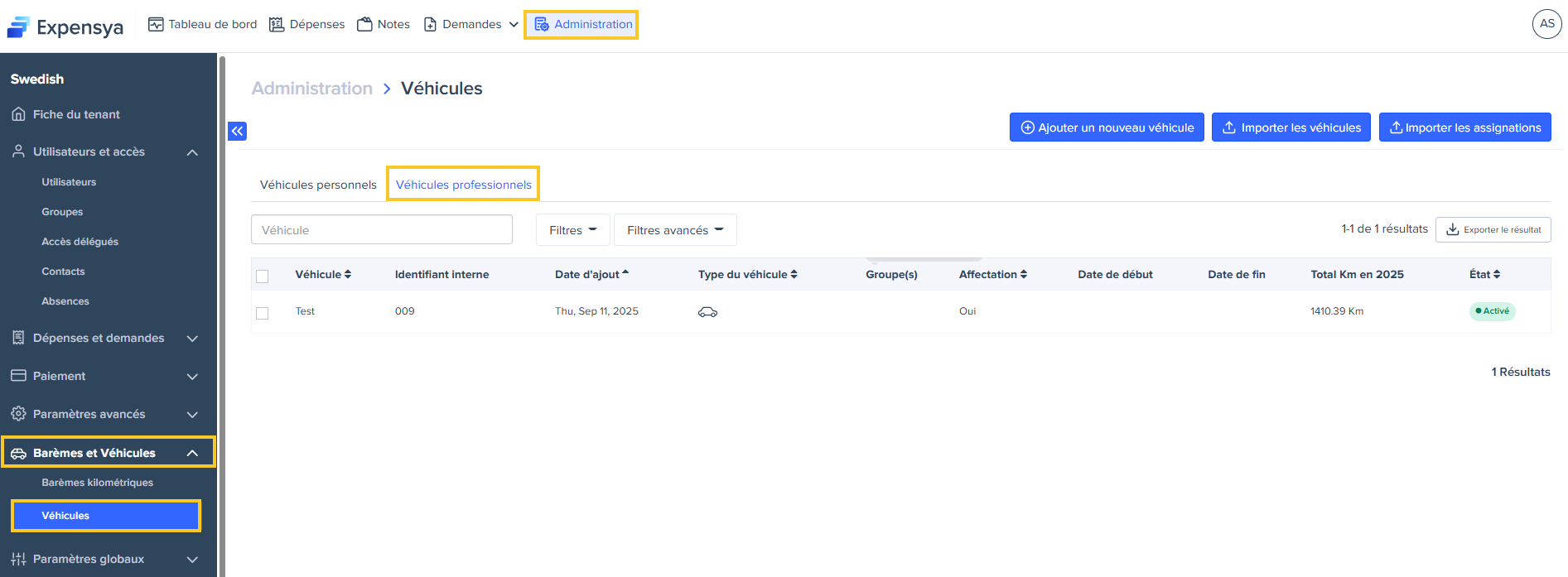Click the Expensya logo
Viewport: 1568px width, 577px height.
[65, 26]
